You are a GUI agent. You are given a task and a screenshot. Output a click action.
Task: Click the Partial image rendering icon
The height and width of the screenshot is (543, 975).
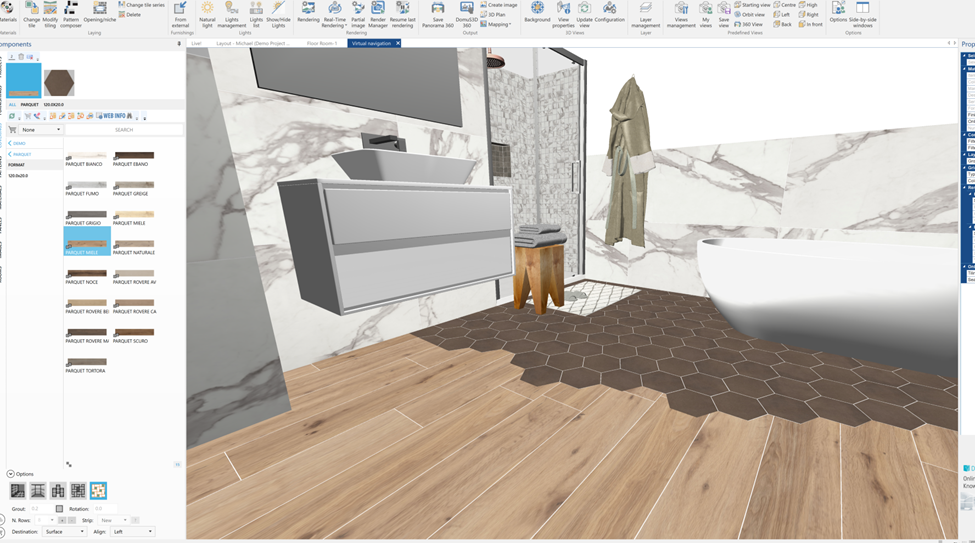click(x=358, y=14)
